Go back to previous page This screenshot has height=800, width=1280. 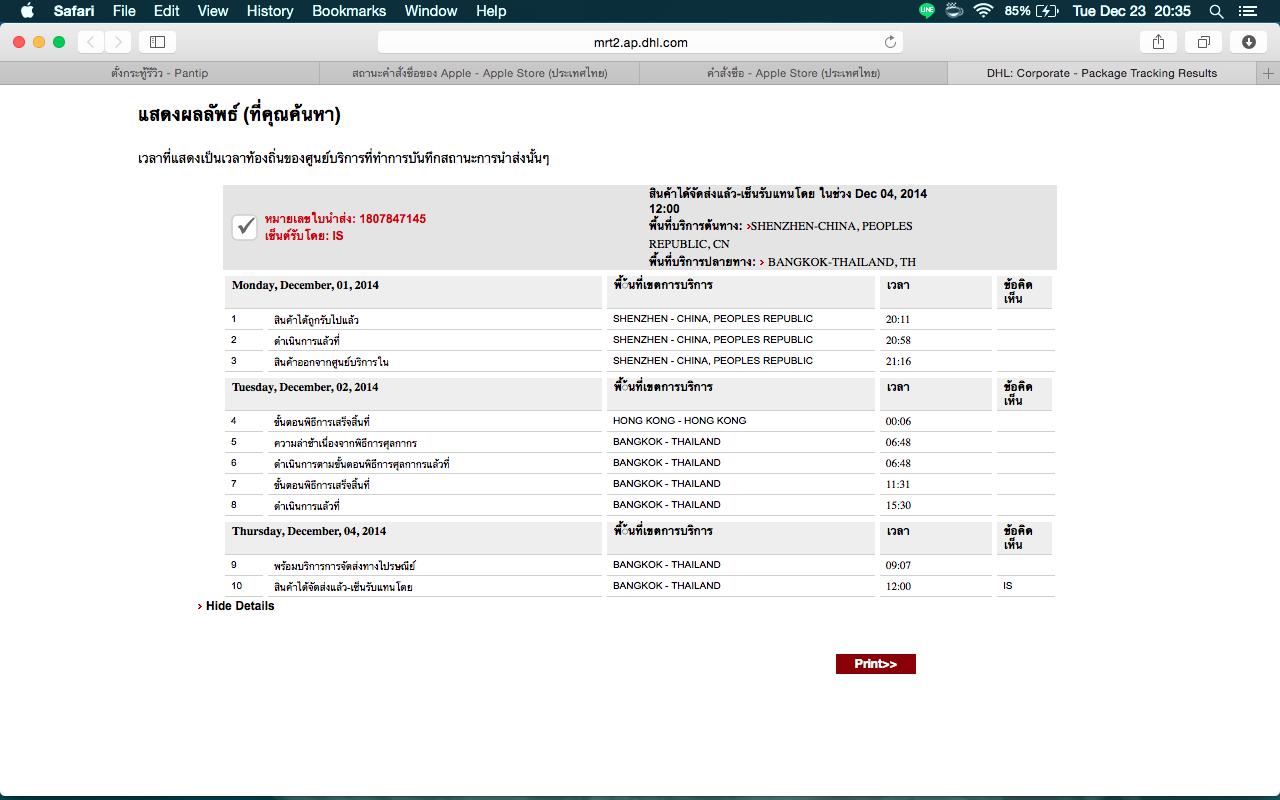[x=91, y=42]
